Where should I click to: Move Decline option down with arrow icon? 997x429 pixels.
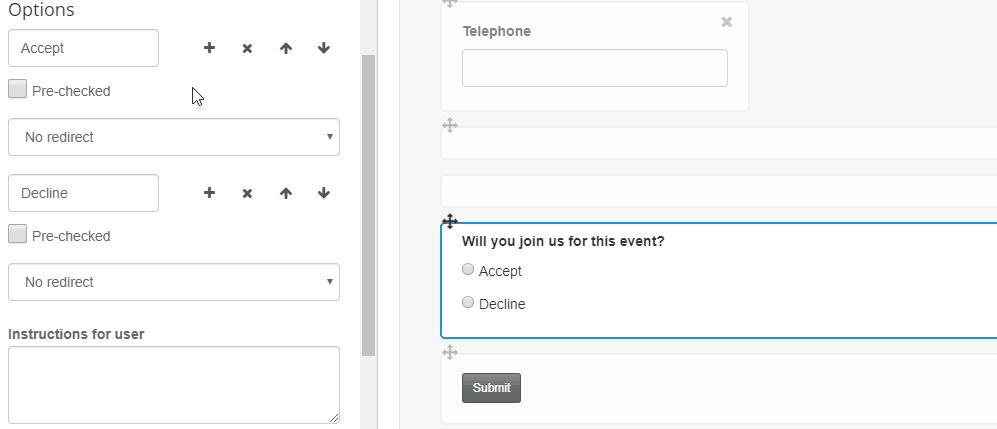[324, 193]
